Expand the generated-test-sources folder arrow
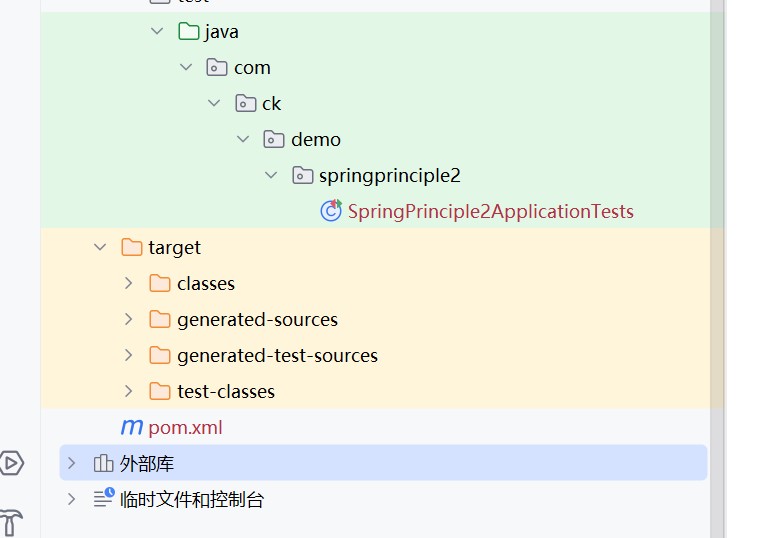Screen dimensions: 763x538 [x=128, y=355]
